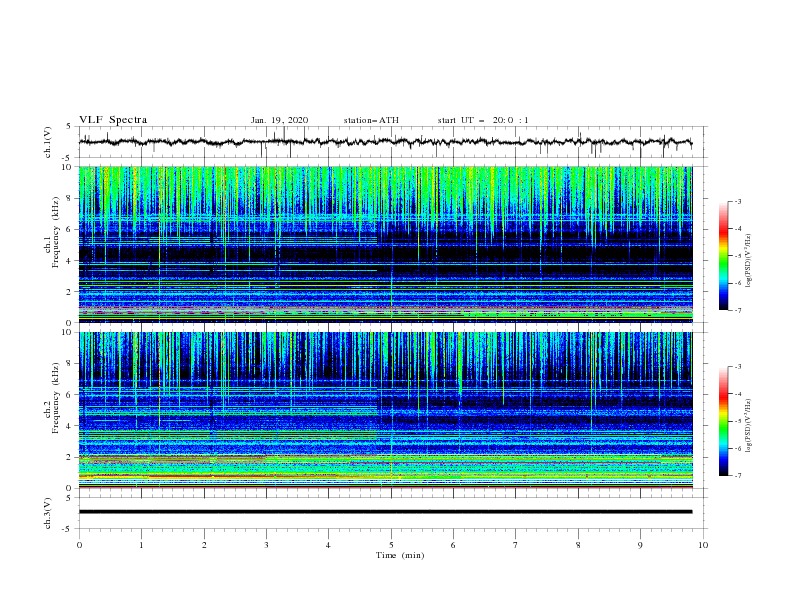Click time axis tick label '5'

click(391, 545)
